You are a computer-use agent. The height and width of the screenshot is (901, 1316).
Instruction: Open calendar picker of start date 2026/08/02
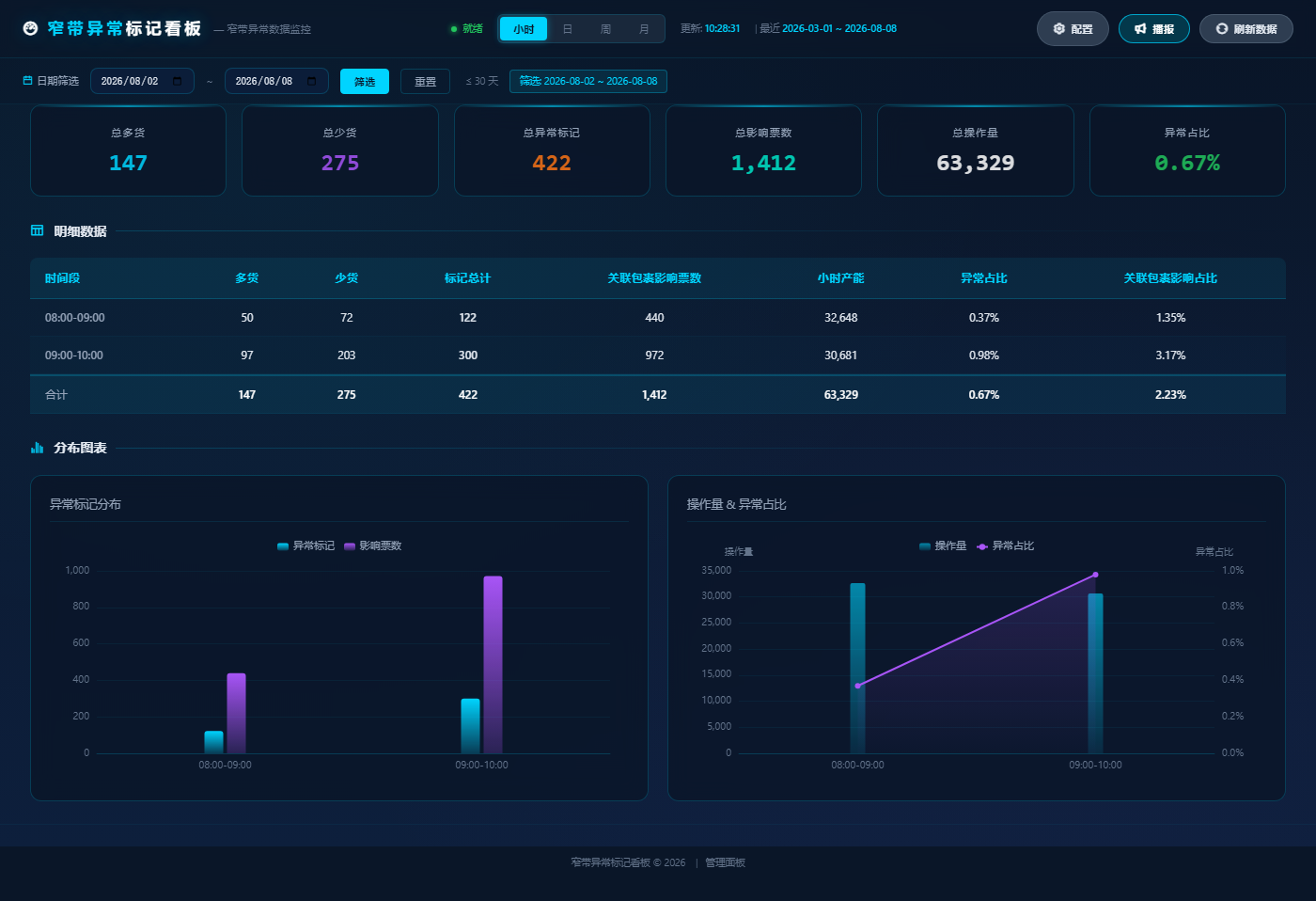click(x=178, y=81)
